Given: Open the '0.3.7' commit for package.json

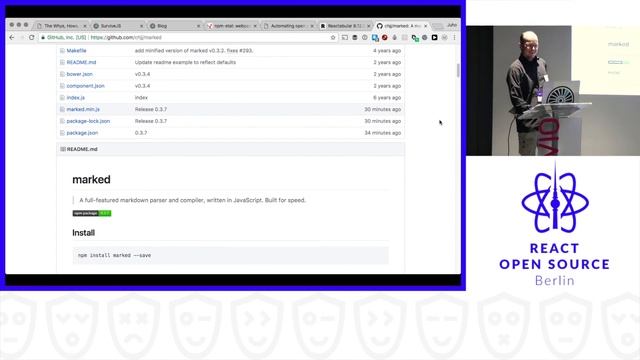Looking at the screenshot, I should (141, 133).
